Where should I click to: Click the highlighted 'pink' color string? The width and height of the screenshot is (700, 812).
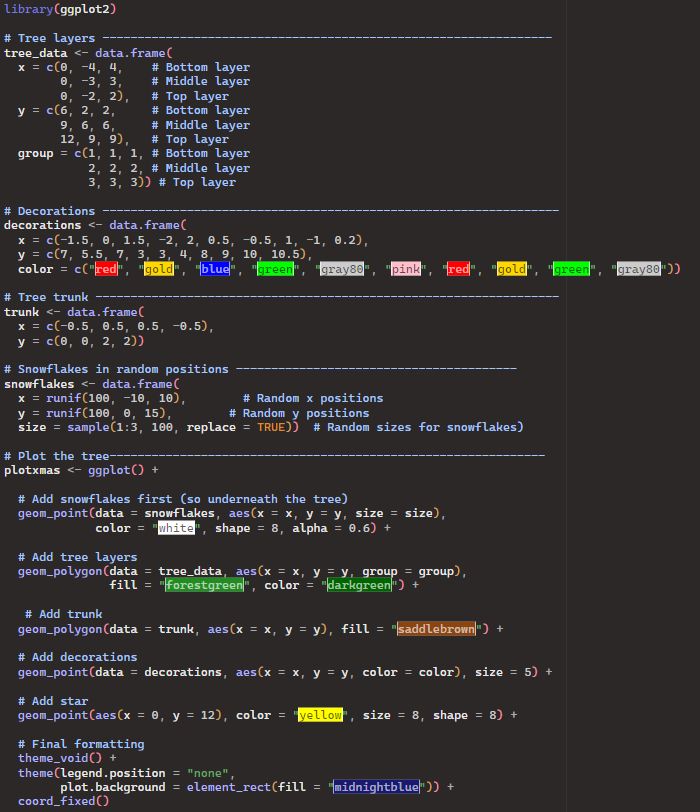point(405,269)
